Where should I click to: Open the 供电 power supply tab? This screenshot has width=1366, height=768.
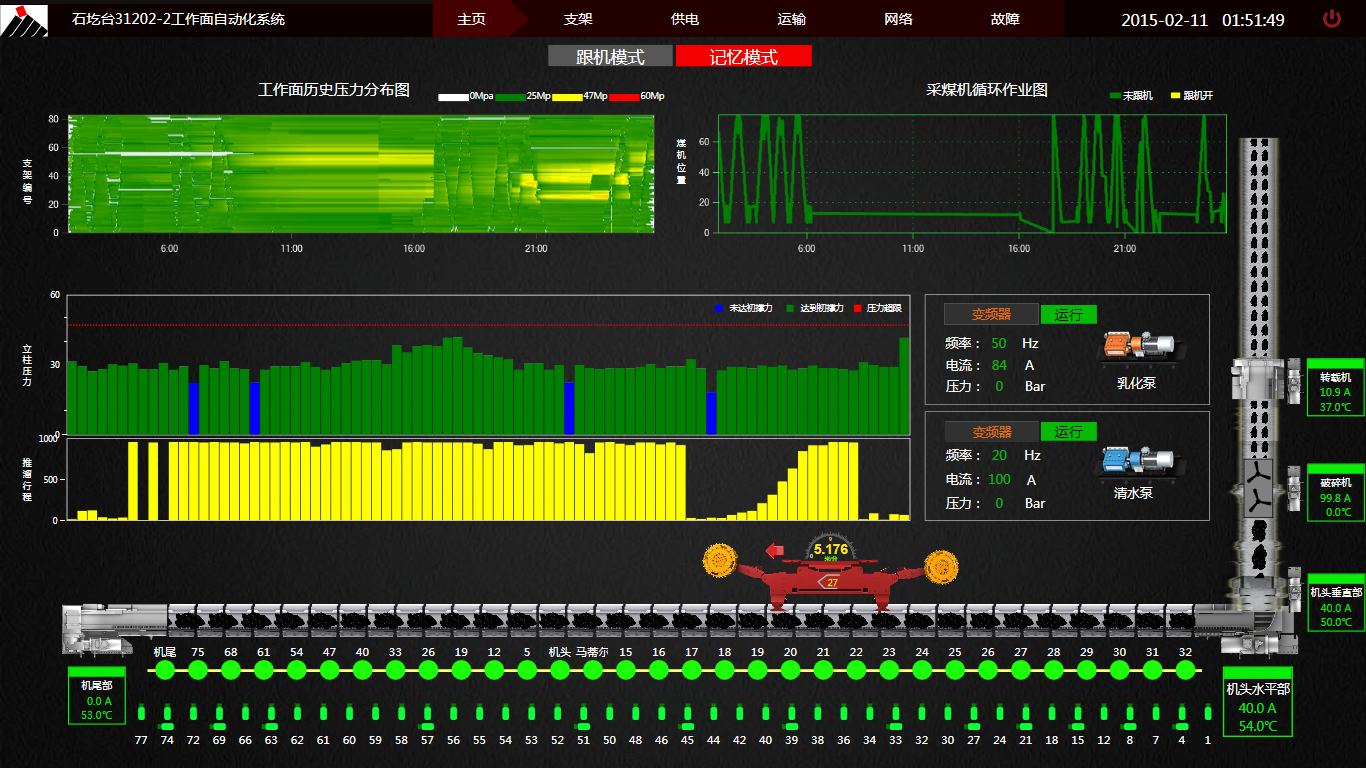point(685,19)
